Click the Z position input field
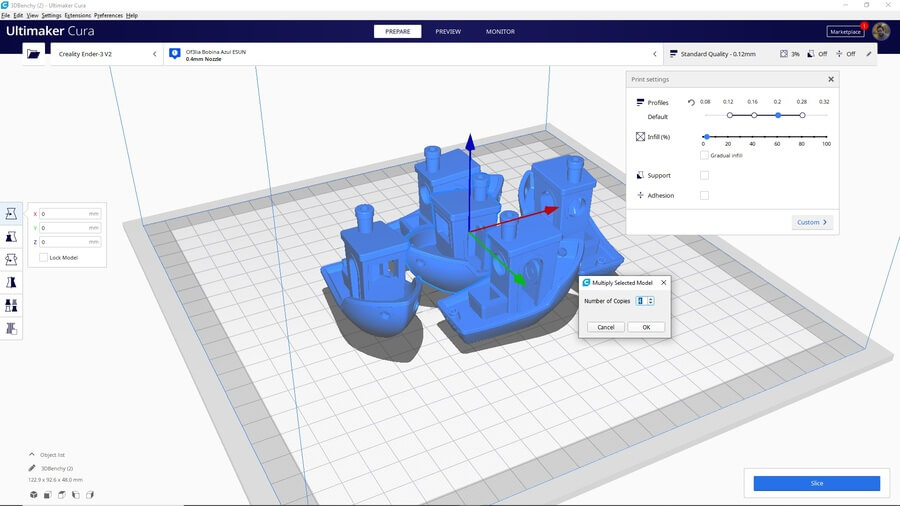The width and height of the screenshot is (900, 506). [70, 242]
